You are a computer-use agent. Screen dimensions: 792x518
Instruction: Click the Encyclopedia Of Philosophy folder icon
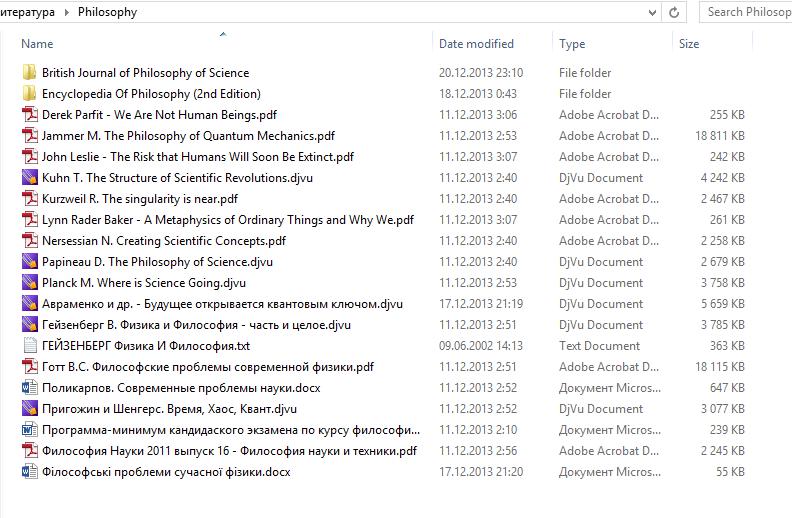click(x=29, y=94)
